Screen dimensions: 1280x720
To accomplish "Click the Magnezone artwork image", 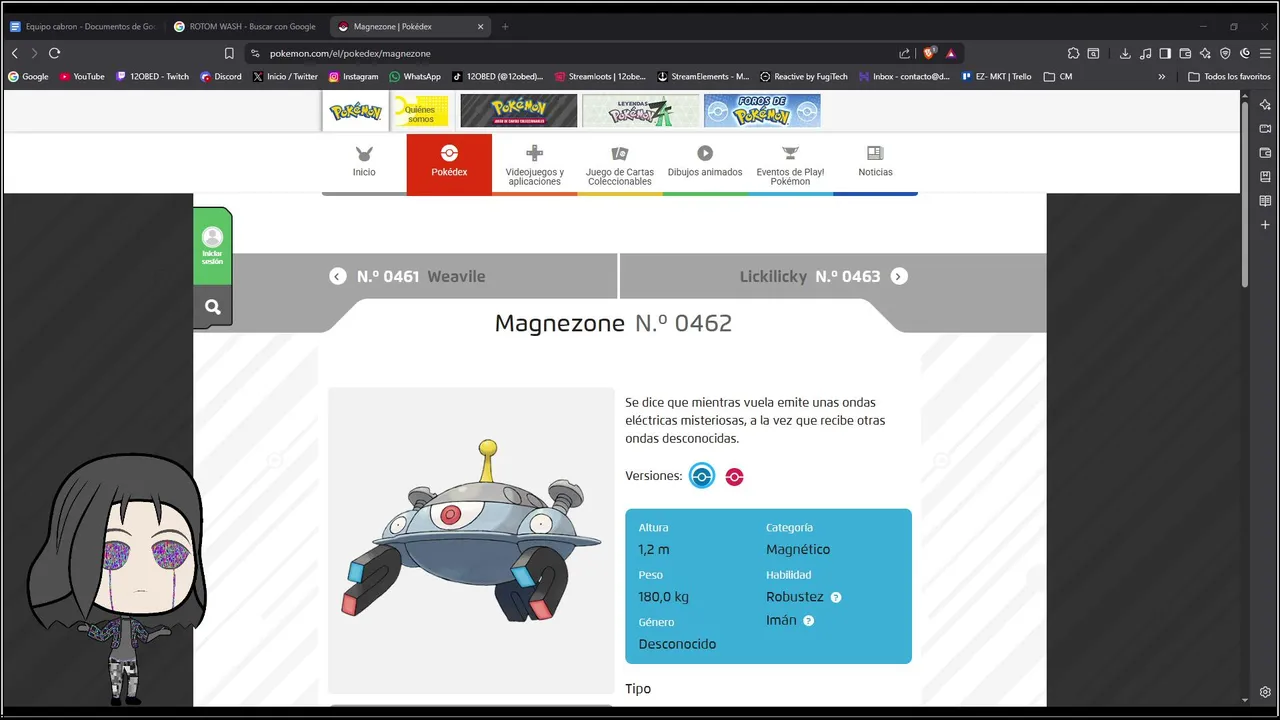I will 471,540.
